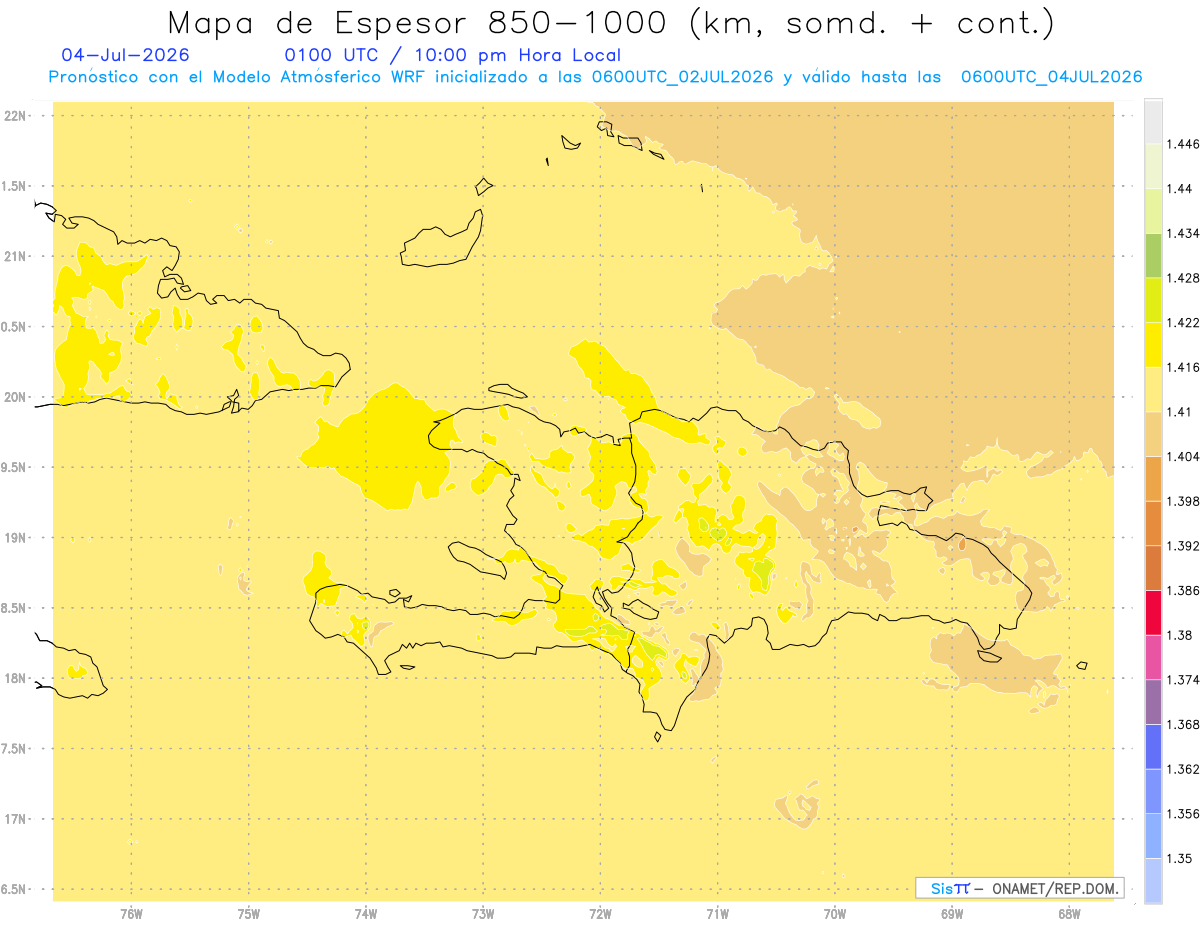Click the '70W' longitude label
The width and height of the screenshot is (1200, 927).
tap(834, 913)
